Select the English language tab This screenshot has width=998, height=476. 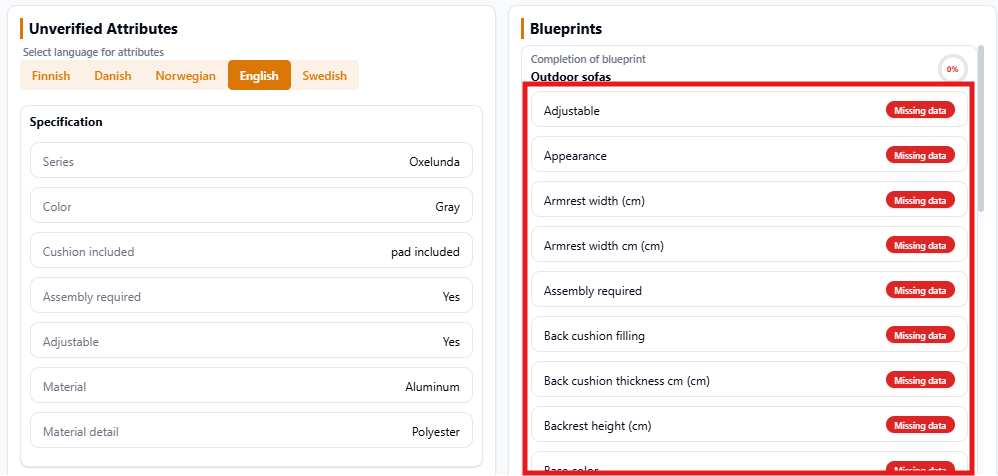259,76
